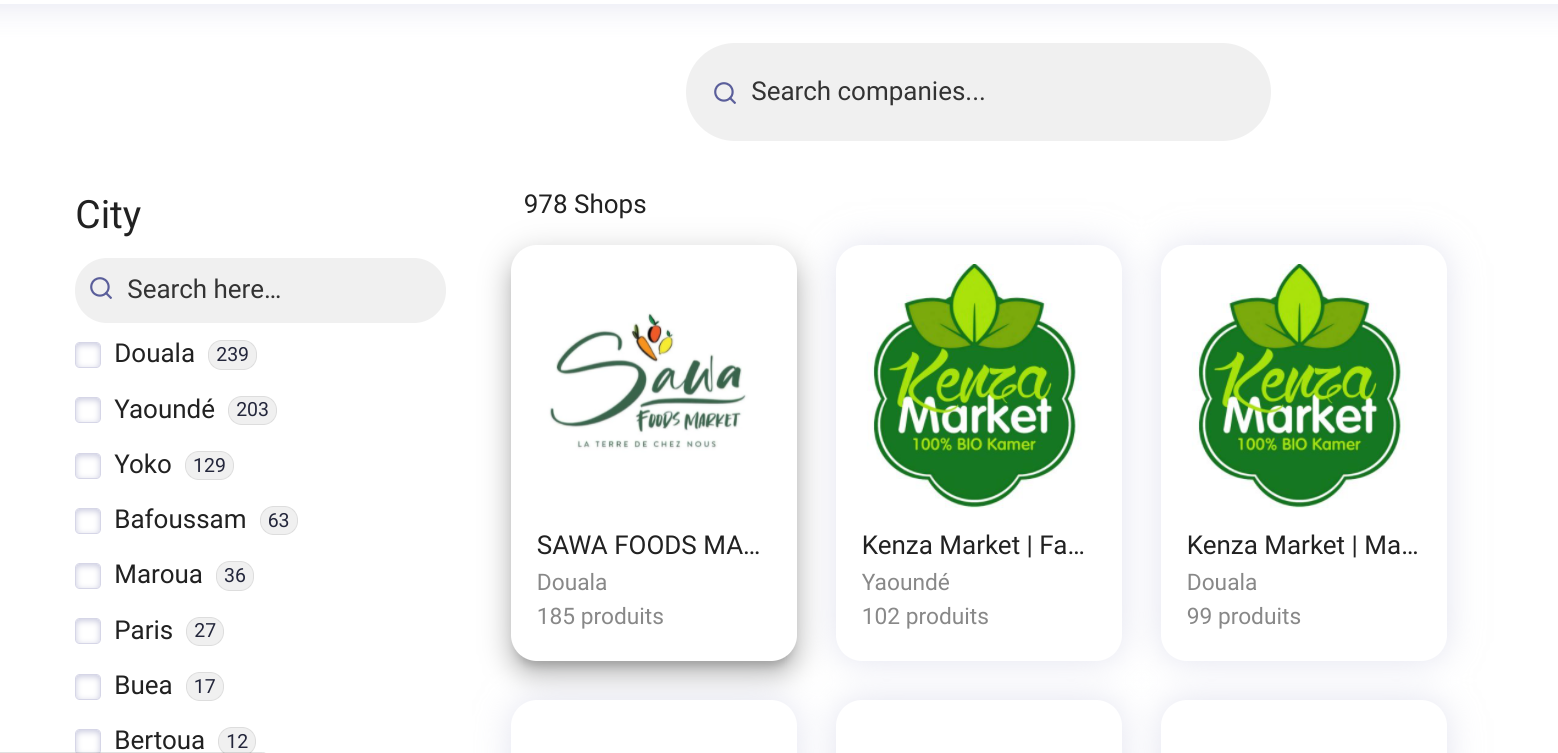1558x753 pixels.
Task: Focus the Search companies input field
Action: [x=978, y=92]
